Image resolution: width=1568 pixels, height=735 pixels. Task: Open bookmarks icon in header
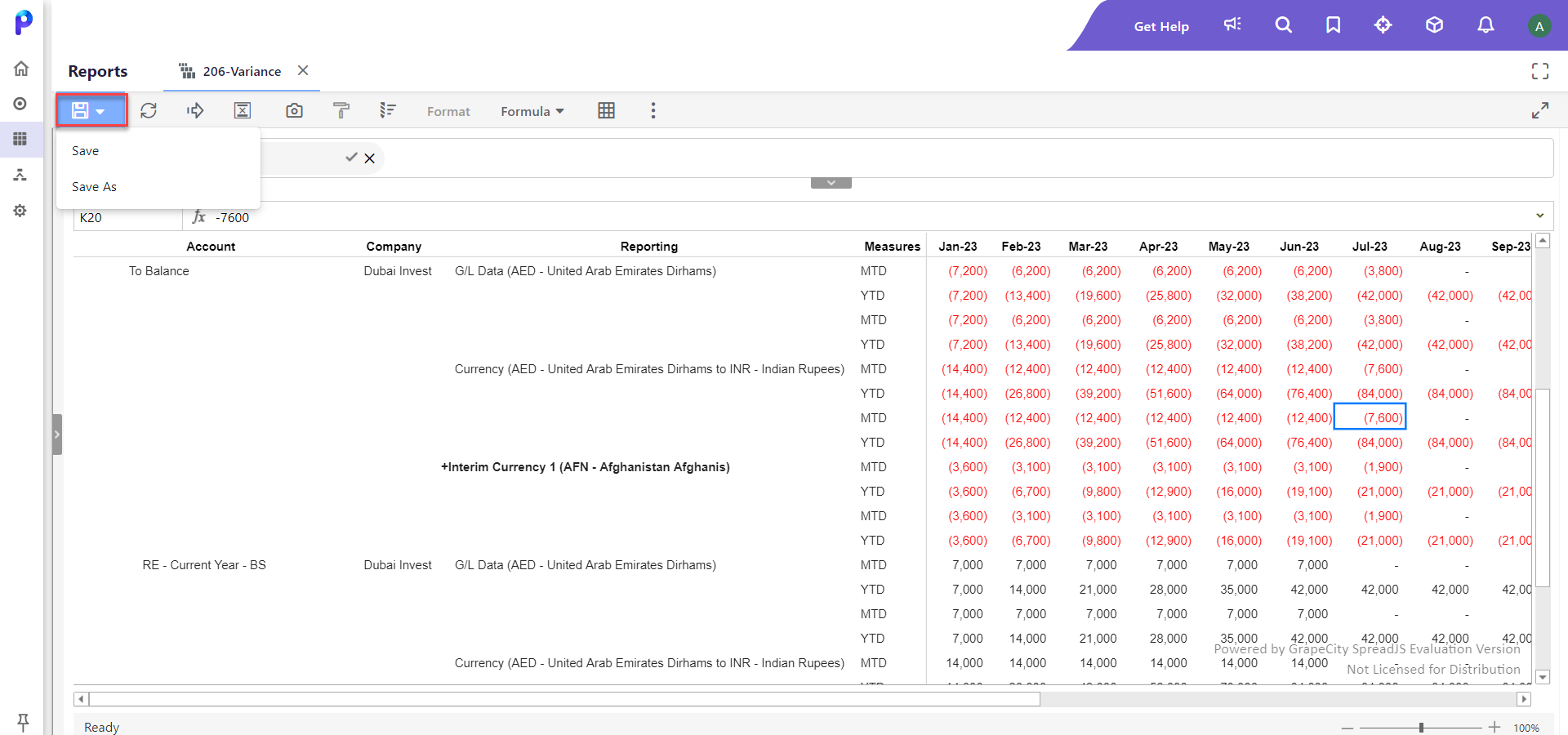click(1333, 24)
